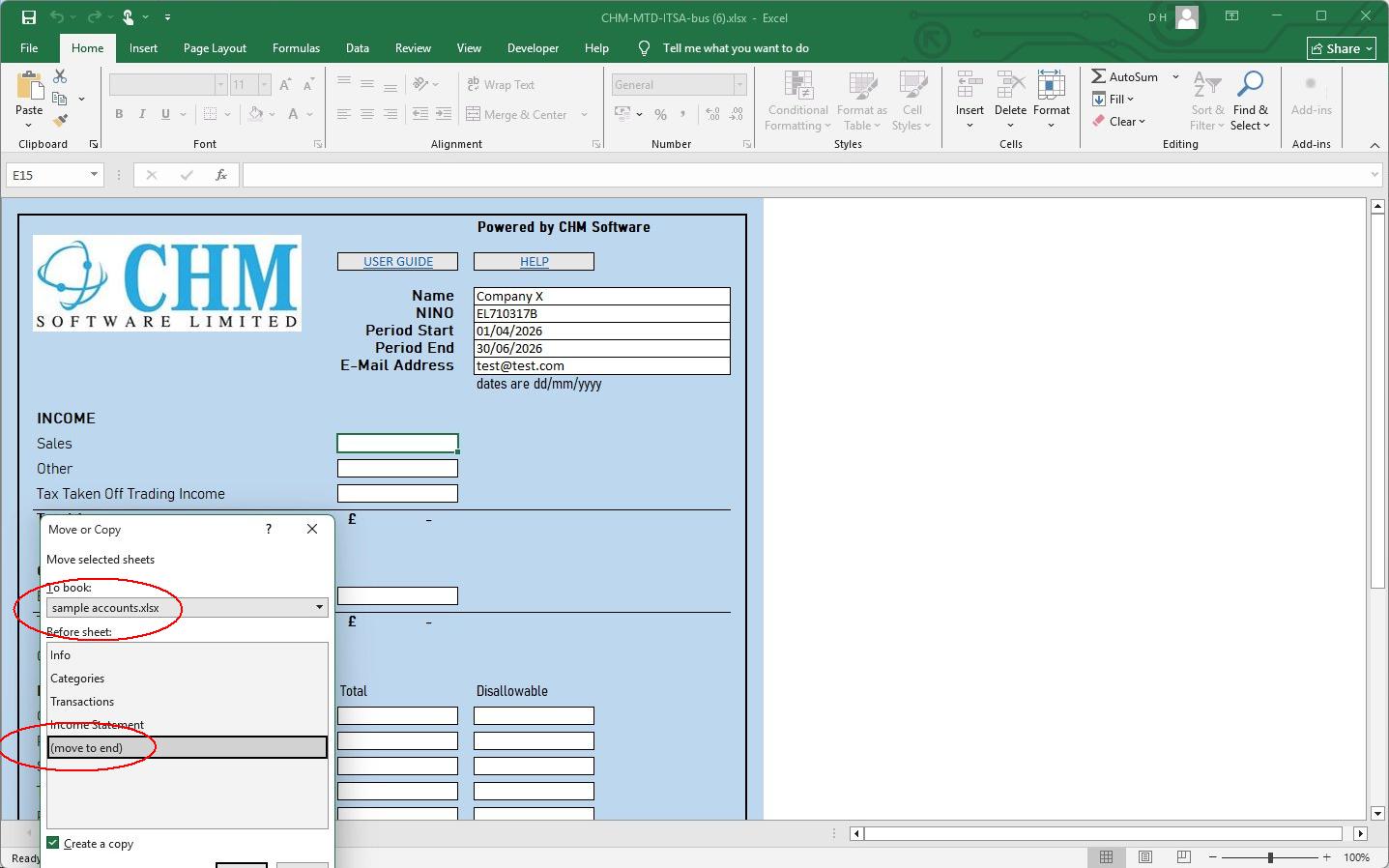Toggle Underline formatting
The image size is (1389, 868).
click(x=165, y=114)
